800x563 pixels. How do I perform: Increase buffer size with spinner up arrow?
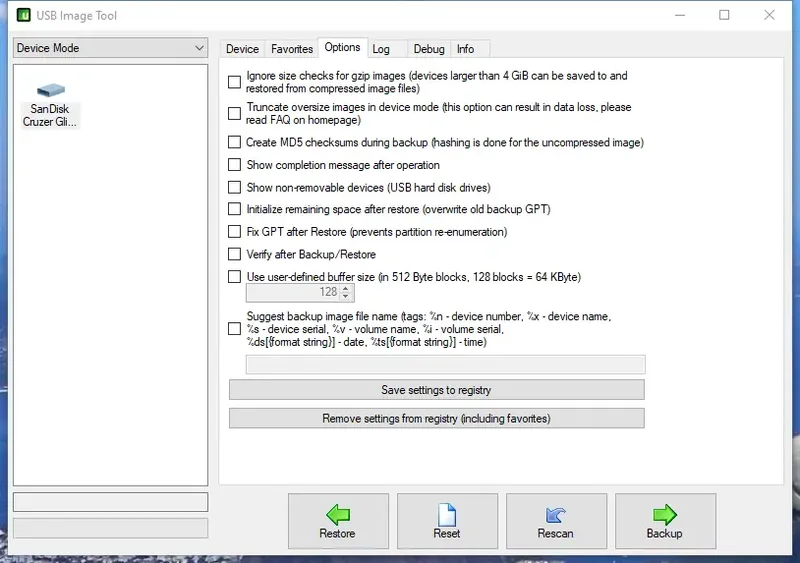coord(346,288)
